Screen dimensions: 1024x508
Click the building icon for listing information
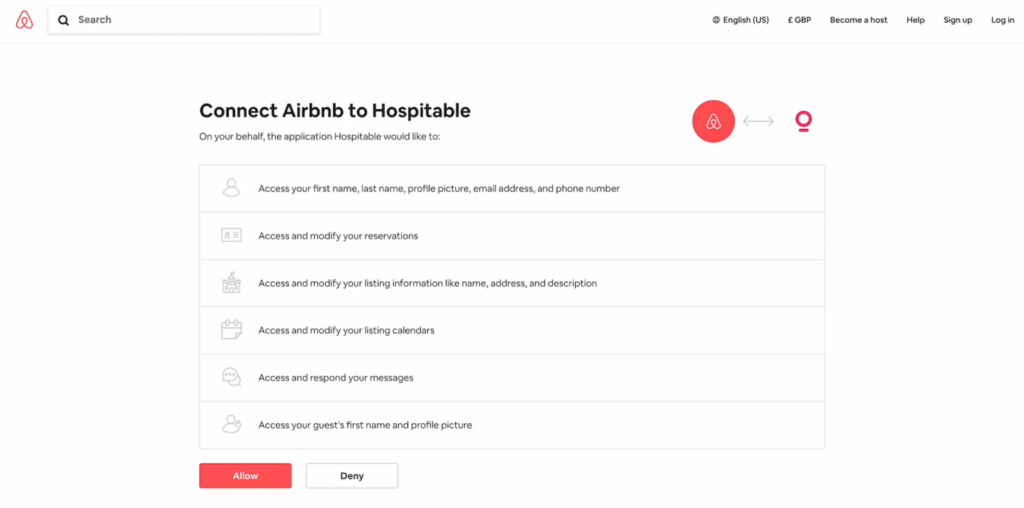(x=231, y=283)
